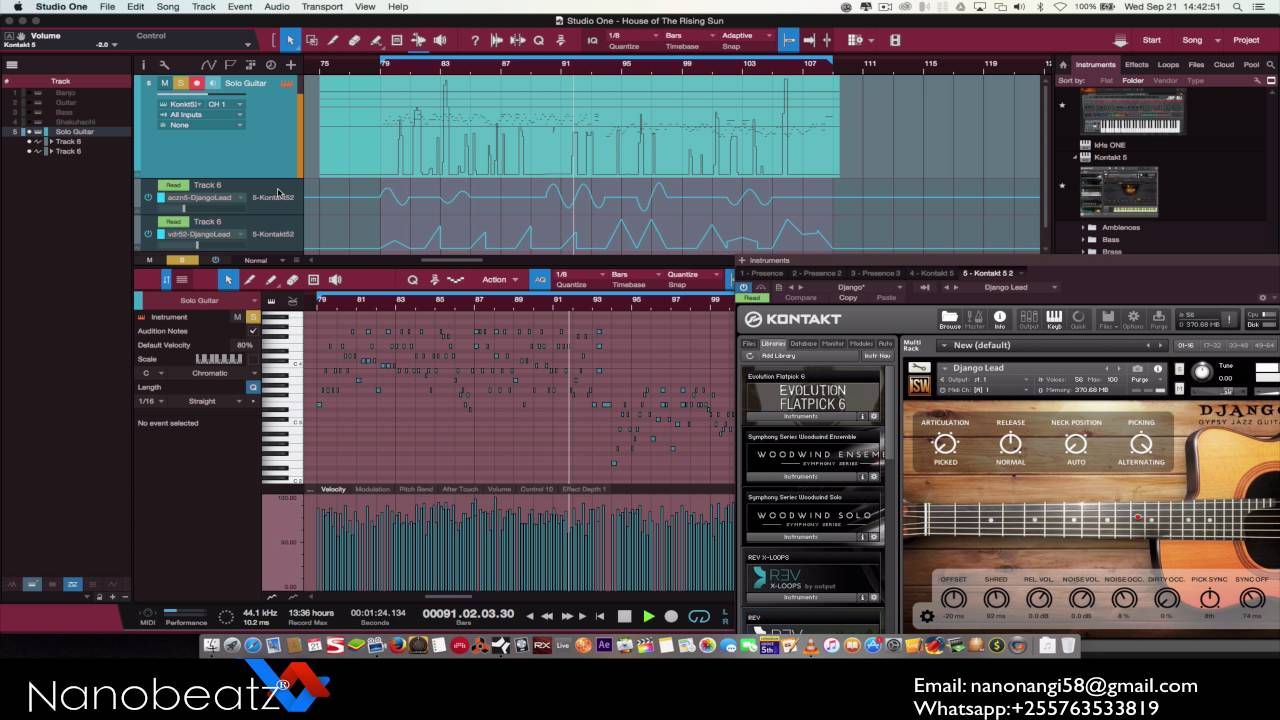Switch to the Loops browser tab
This screenshot has height=720, width=1280.
(1168, 65)
